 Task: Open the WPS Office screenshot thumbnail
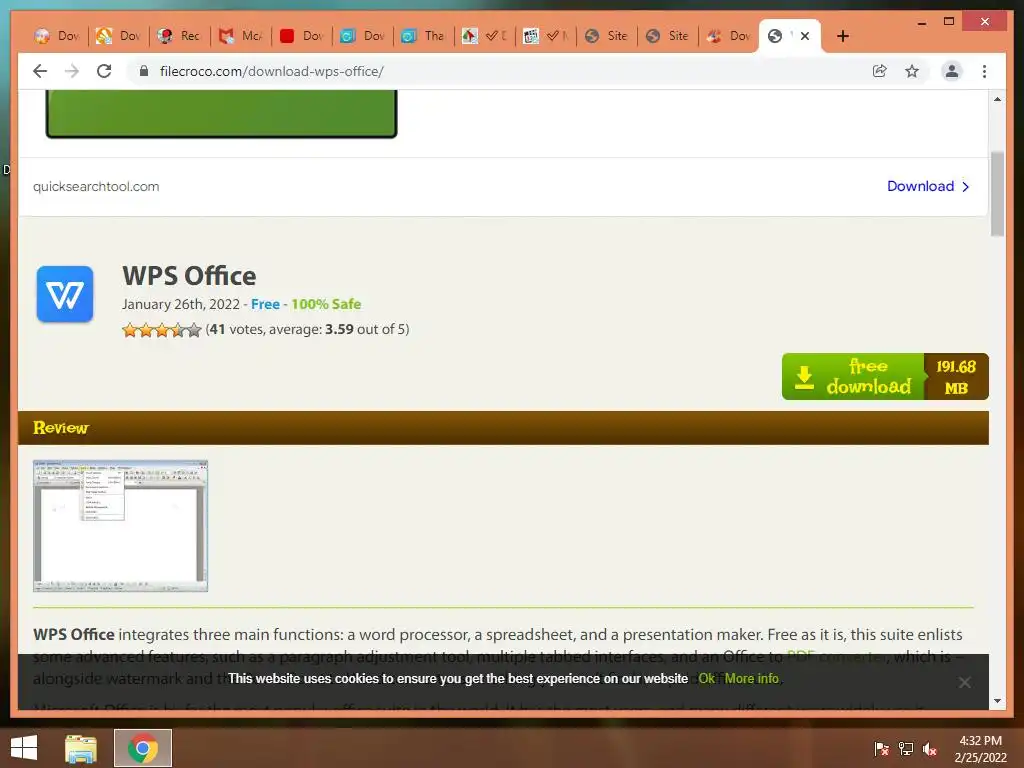coord(120,526)
